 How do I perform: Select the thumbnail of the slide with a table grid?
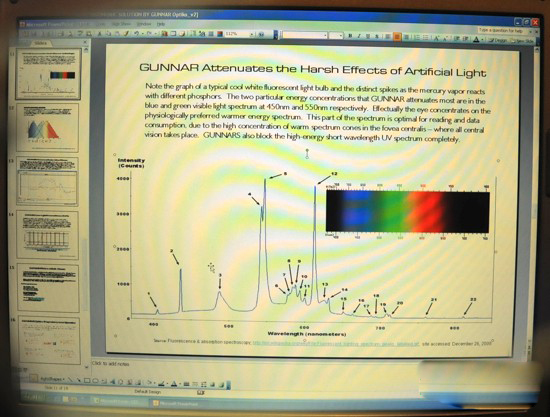47,235
